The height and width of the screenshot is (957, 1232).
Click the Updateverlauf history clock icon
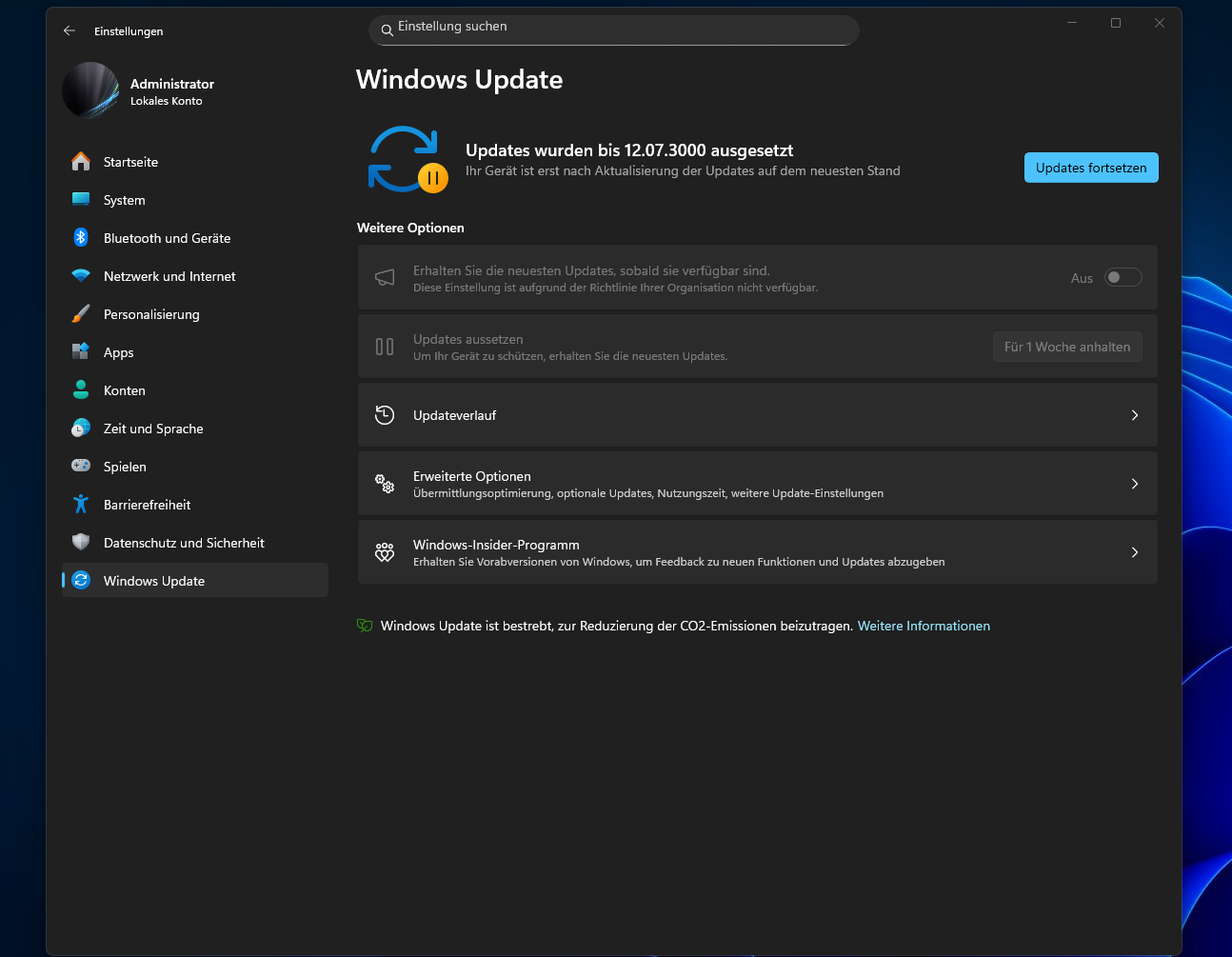point(385,415)
